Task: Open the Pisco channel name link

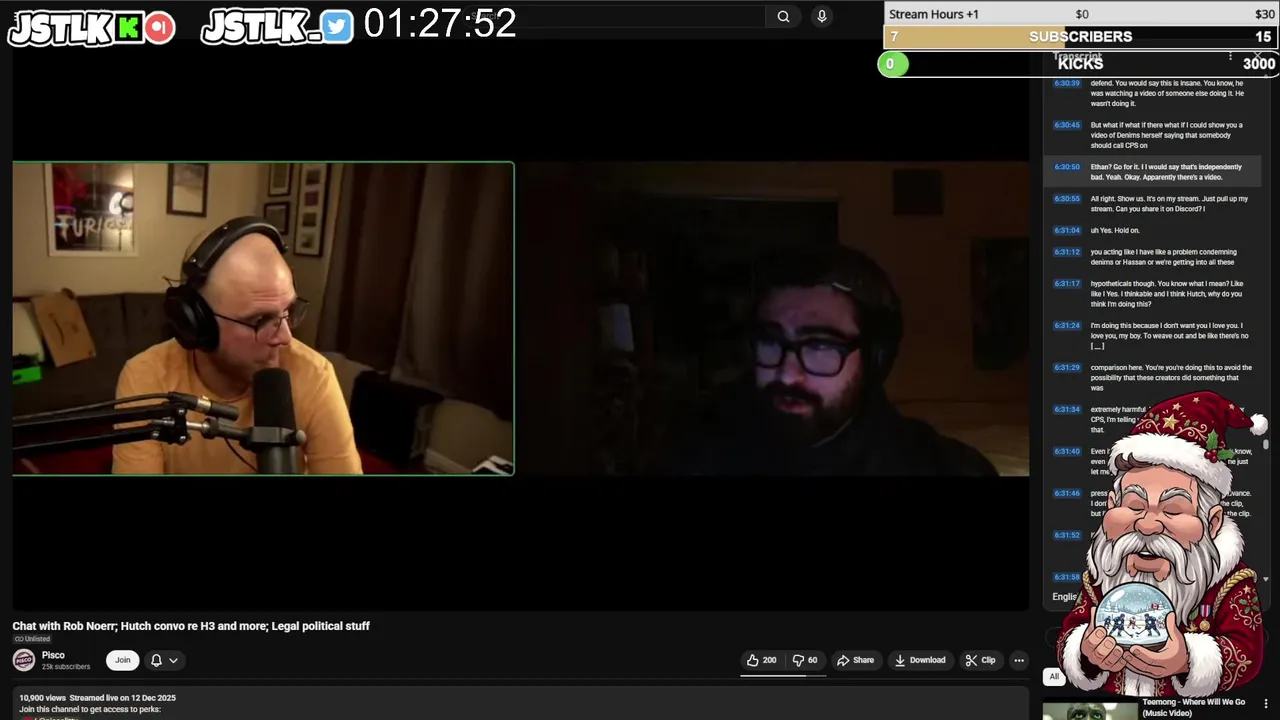Action: click(x=53, y=655)
